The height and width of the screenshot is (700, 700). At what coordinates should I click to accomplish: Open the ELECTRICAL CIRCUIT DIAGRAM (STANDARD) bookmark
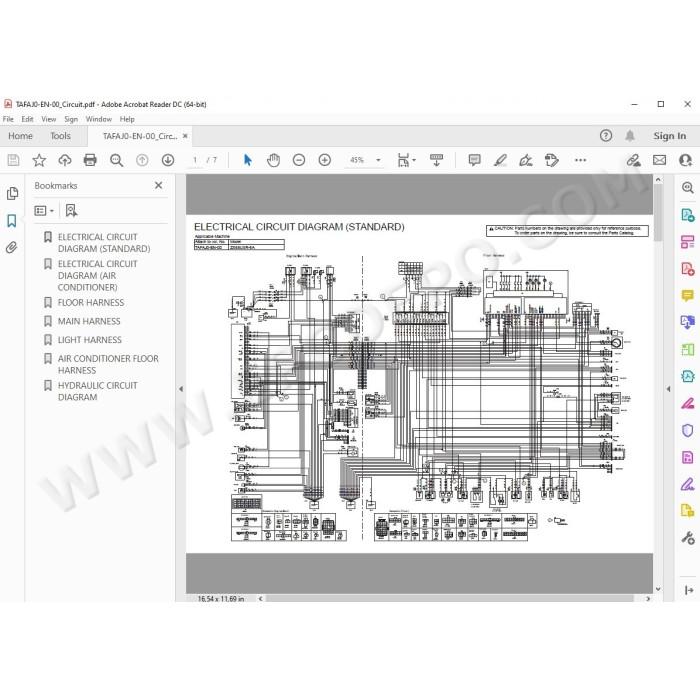pos(104,243)
